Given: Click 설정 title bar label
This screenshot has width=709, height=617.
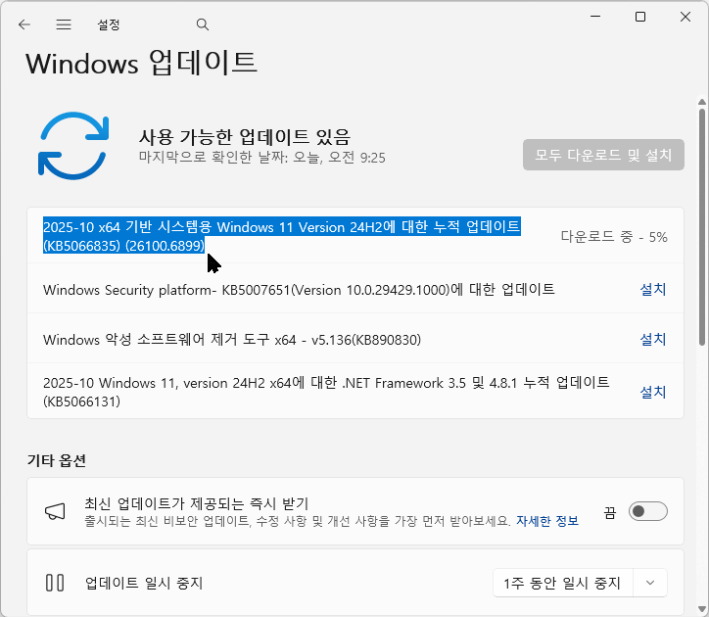Looking at the screenshot, I should click(x=109, y=24).
